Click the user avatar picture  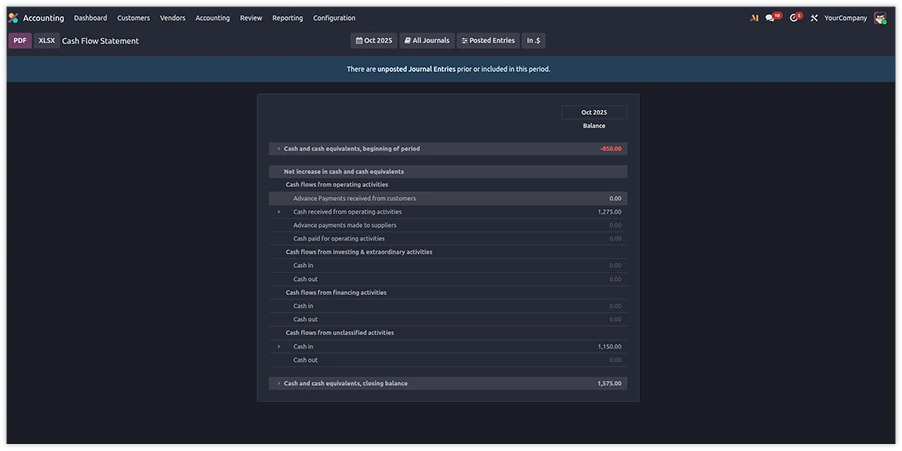click(879, 18)
